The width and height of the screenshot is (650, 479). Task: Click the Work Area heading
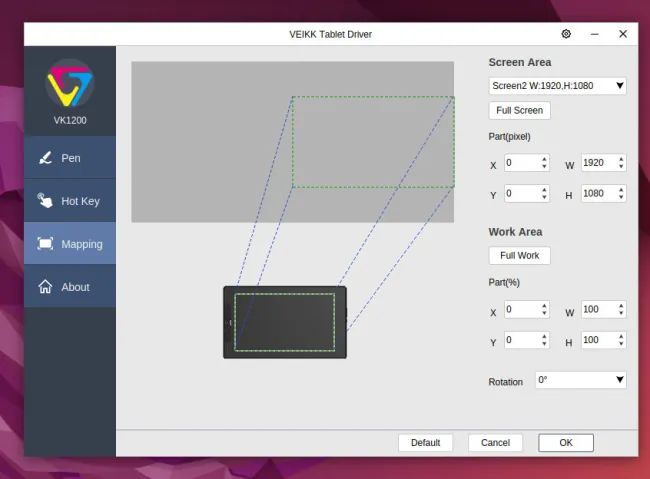coord(515,232)
